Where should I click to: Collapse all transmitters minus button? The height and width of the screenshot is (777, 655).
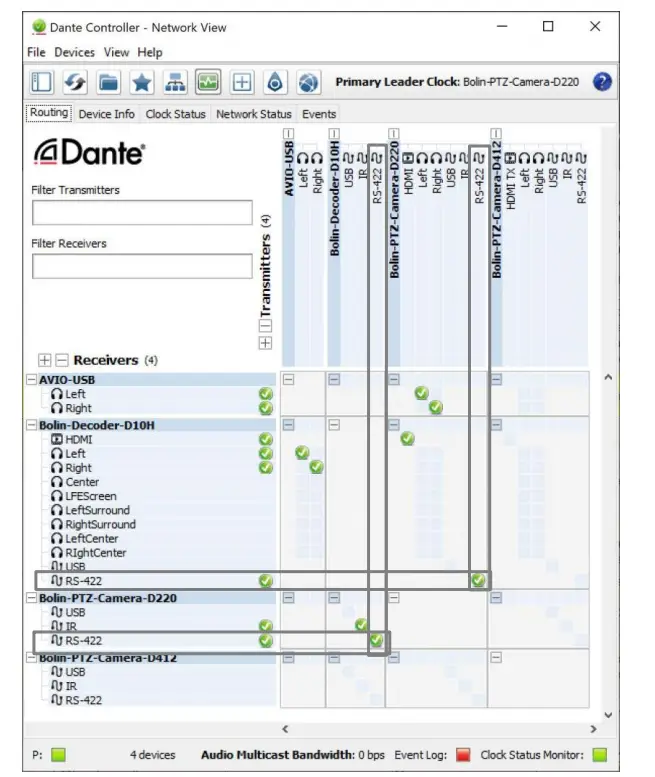point(265,326)
